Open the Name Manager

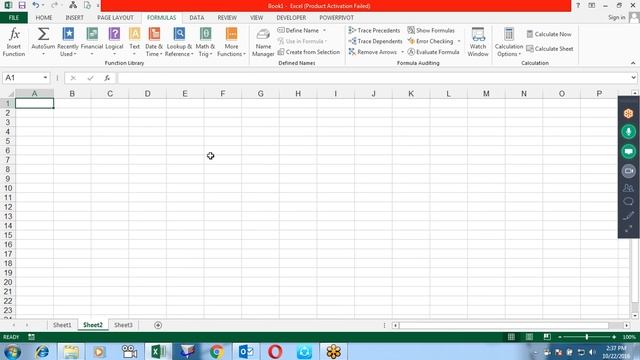263,42
